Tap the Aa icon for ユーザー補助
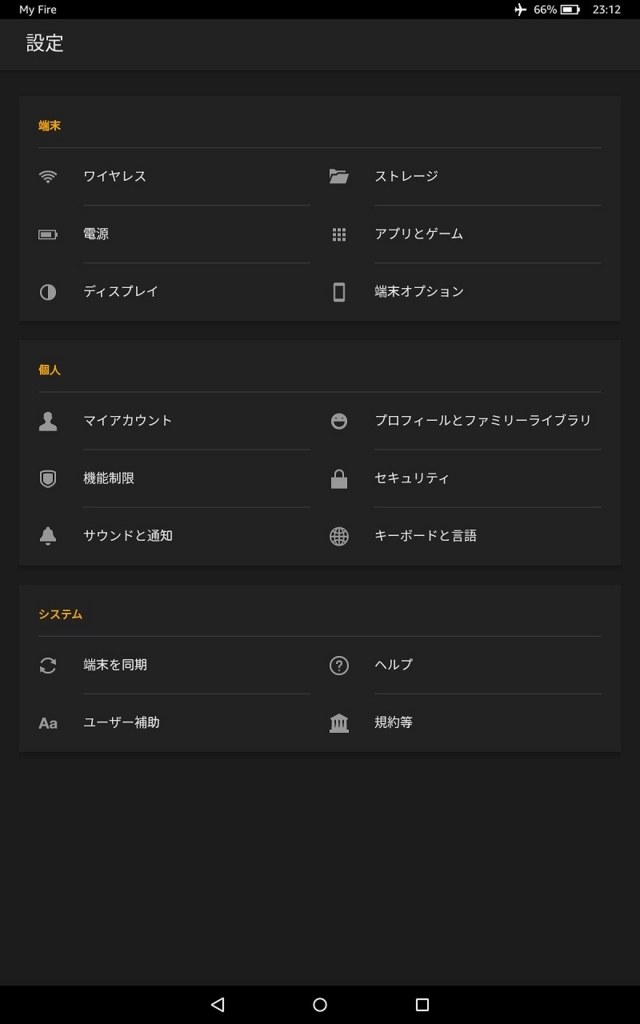The height and width of the screenshot is (1024, 640). coord(47,722)
